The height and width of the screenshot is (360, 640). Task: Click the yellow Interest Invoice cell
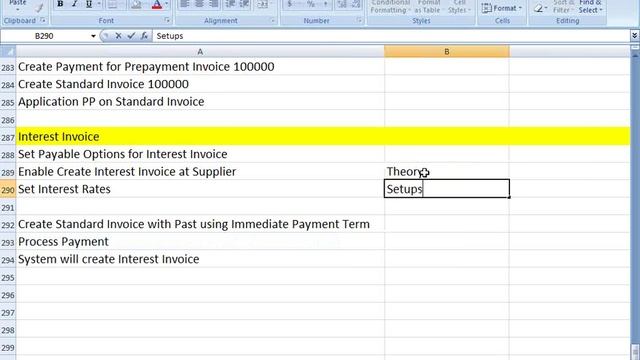pyautogui.click(x=200, y=136)
